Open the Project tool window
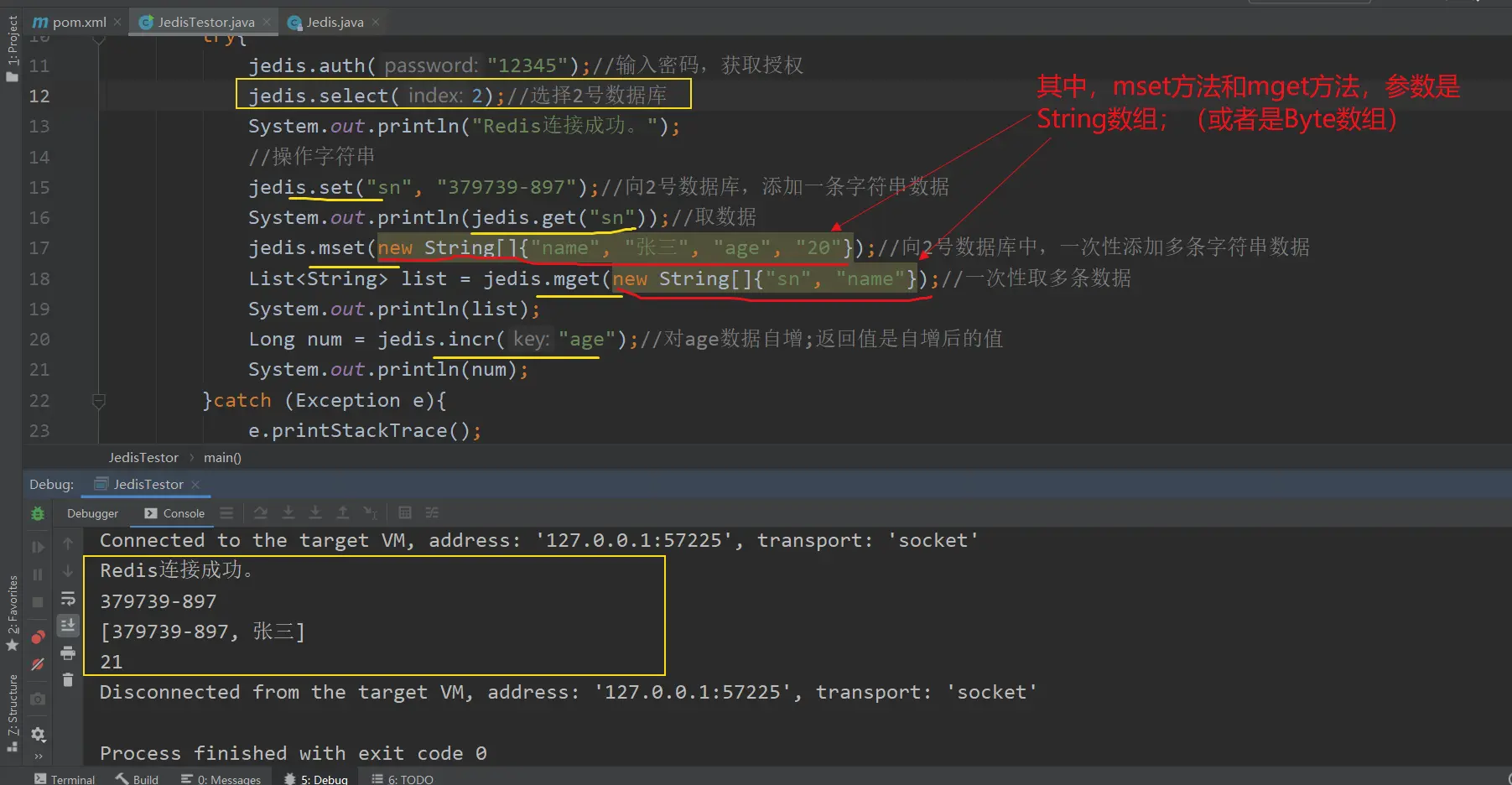 (12, 48)
